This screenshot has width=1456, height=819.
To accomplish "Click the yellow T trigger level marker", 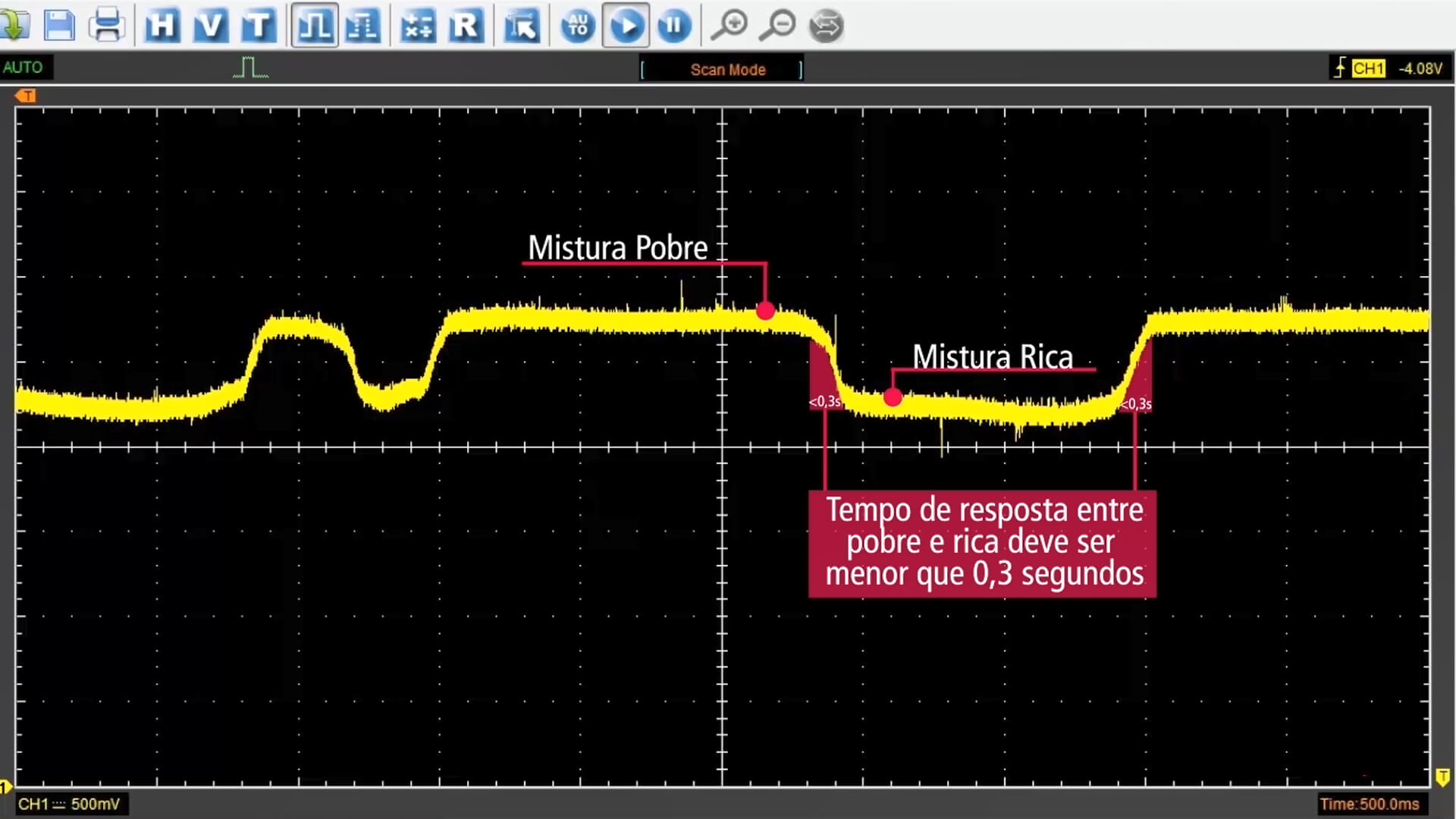I will click(x=1442, y=777).
